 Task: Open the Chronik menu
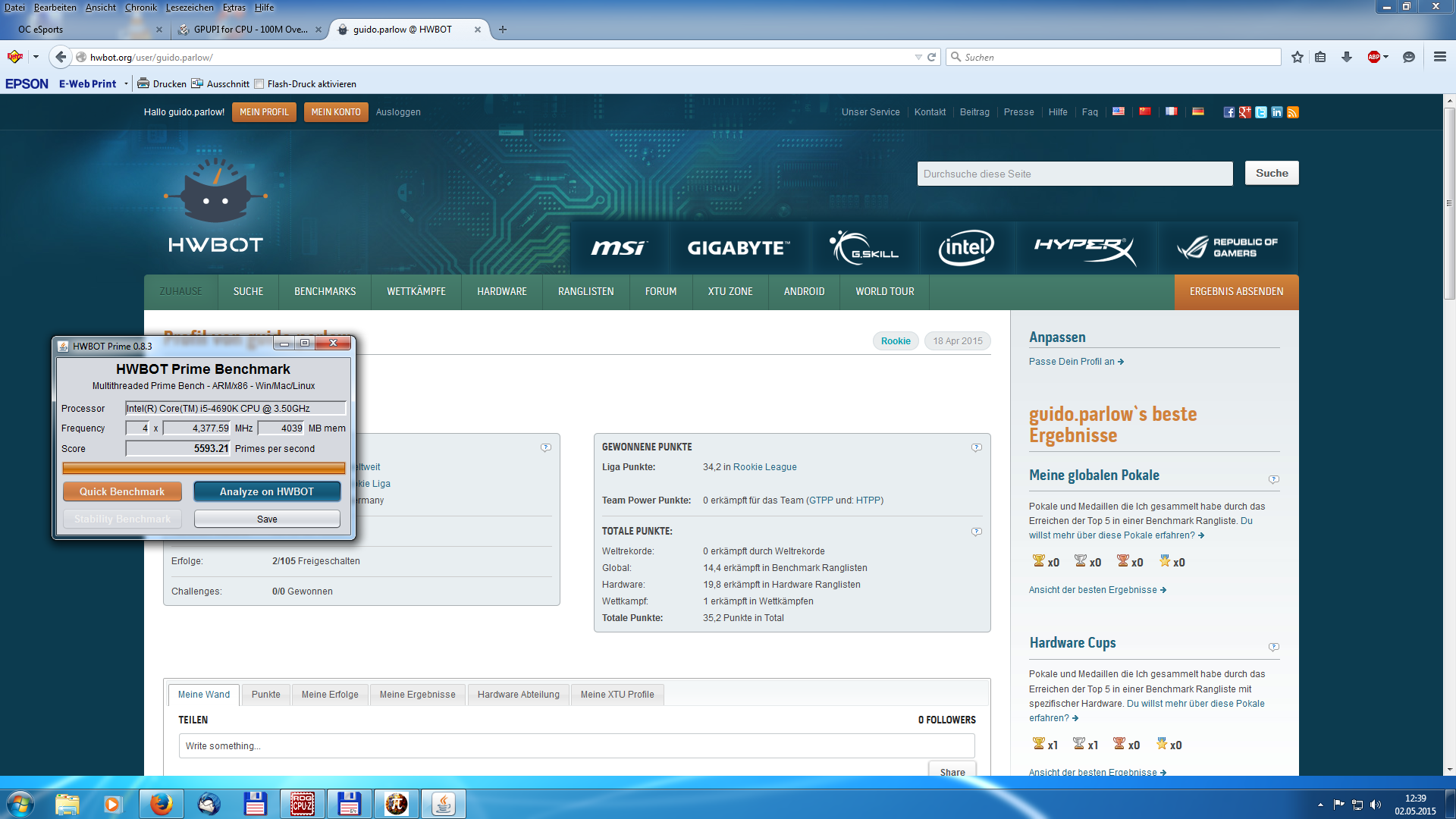pos(141,8)
